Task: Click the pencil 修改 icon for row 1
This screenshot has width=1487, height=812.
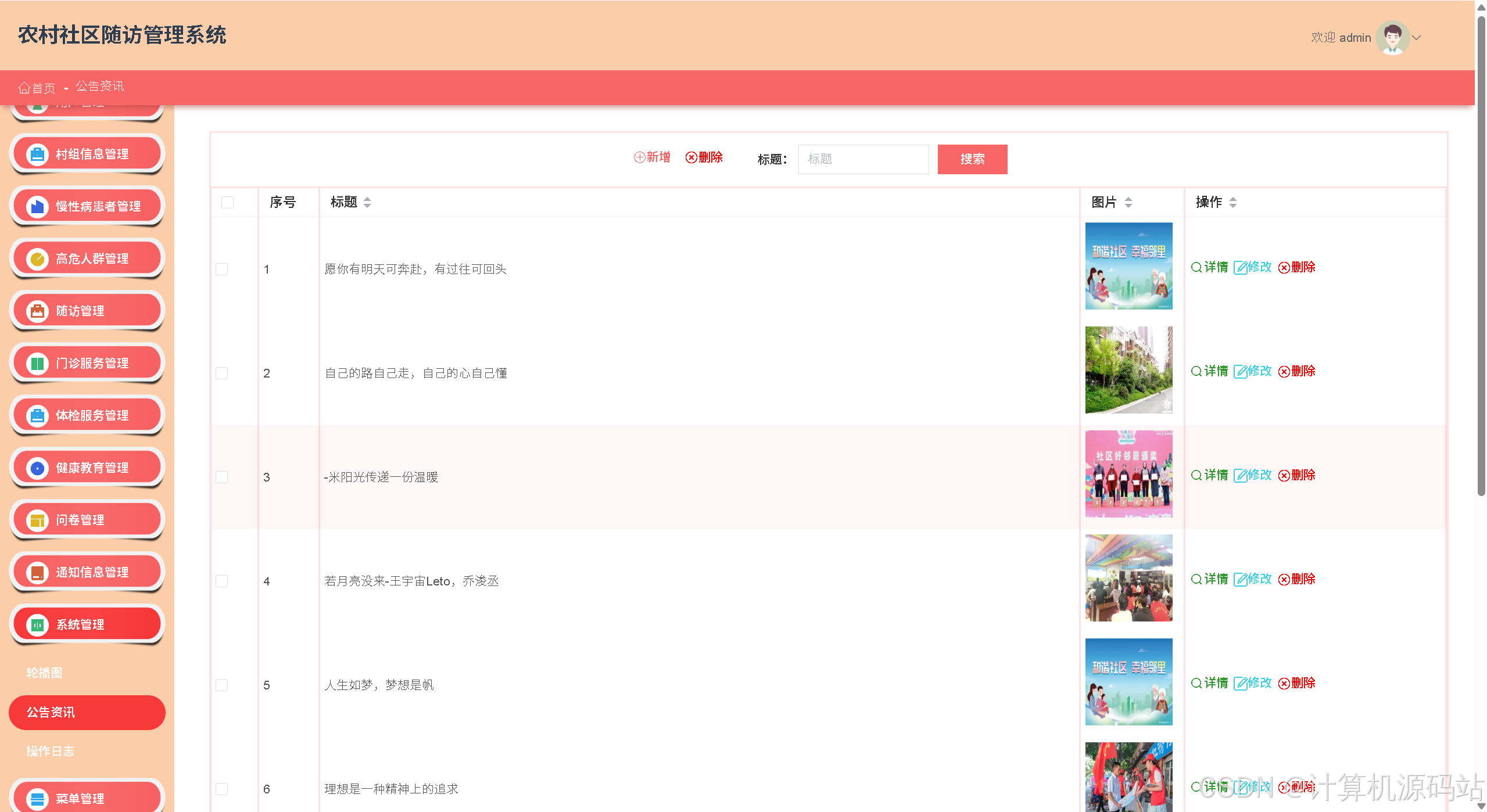Action: (x=1240, y=267)
